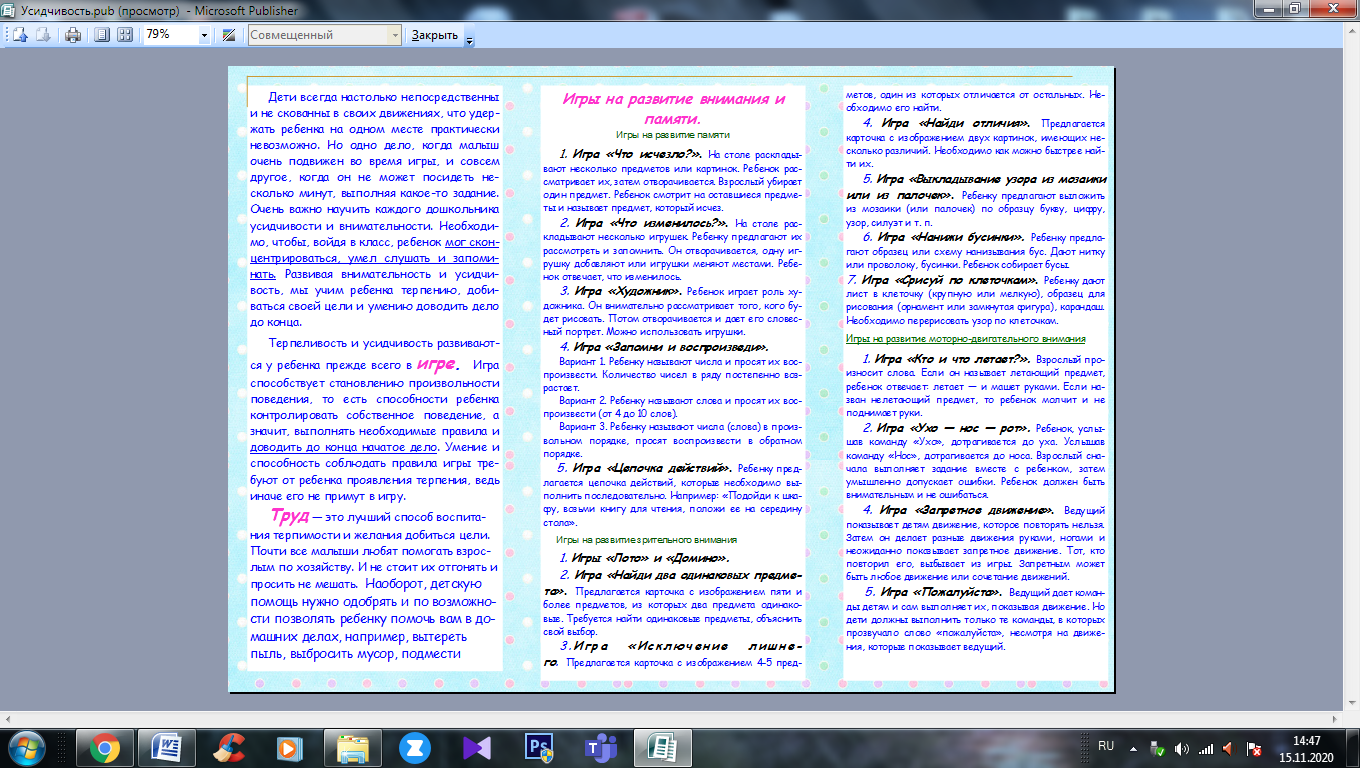Switch to multiple pages view
The height and width of the screenshot is (768, 1360).
click(x=125, y=35)
